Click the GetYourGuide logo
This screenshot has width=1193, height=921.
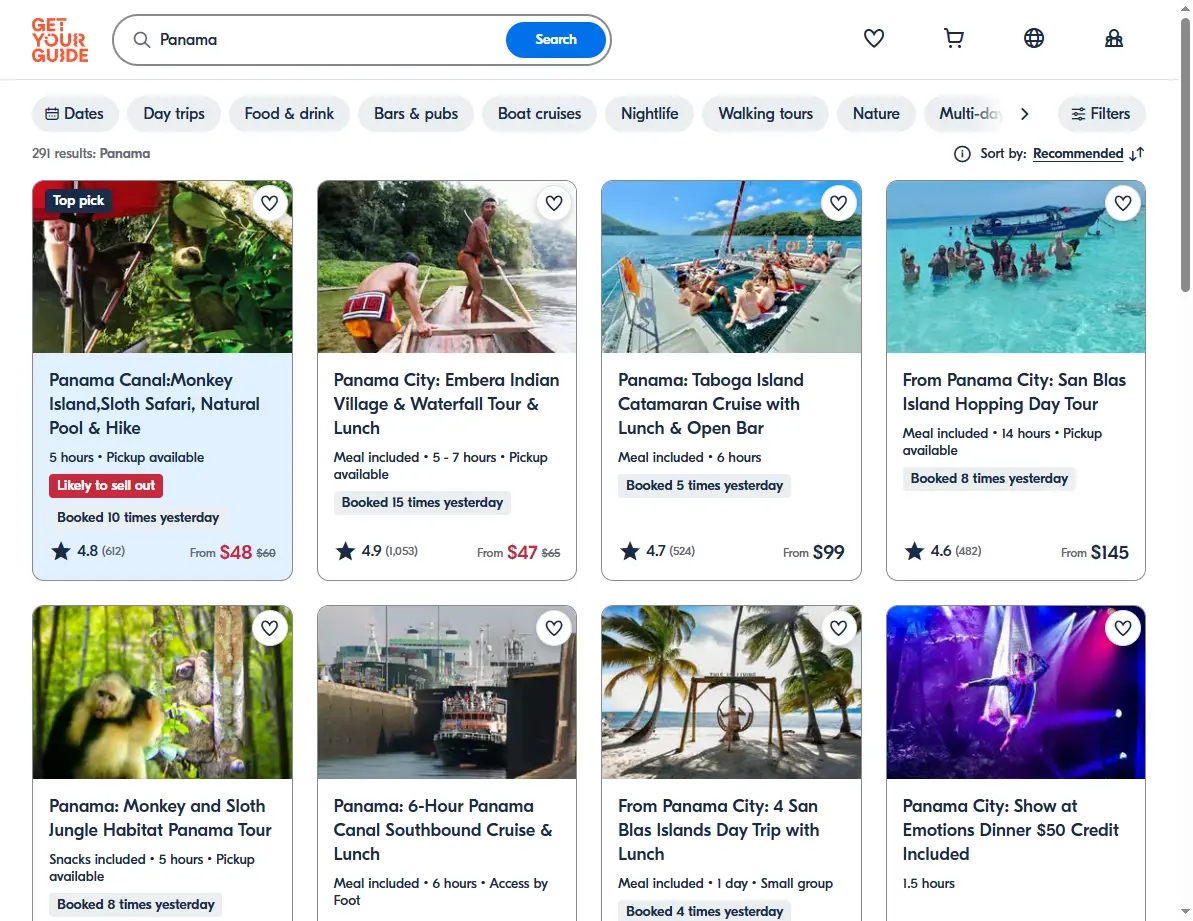coord(59,40)
